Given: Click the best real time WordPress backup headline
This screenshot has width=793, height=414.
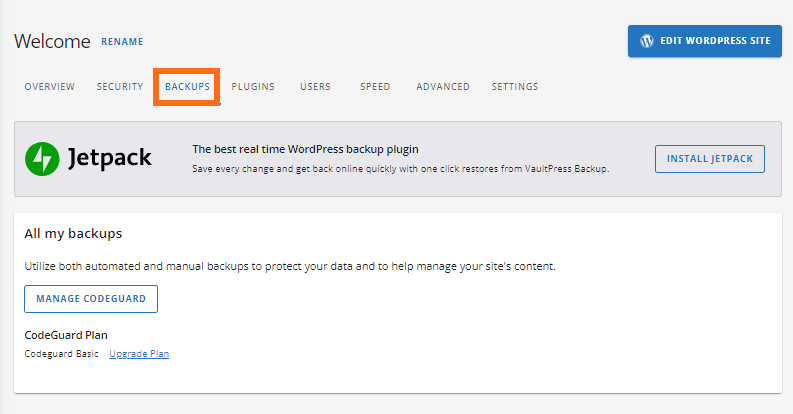Looking at the screenshot, I should tap(305, 149).
